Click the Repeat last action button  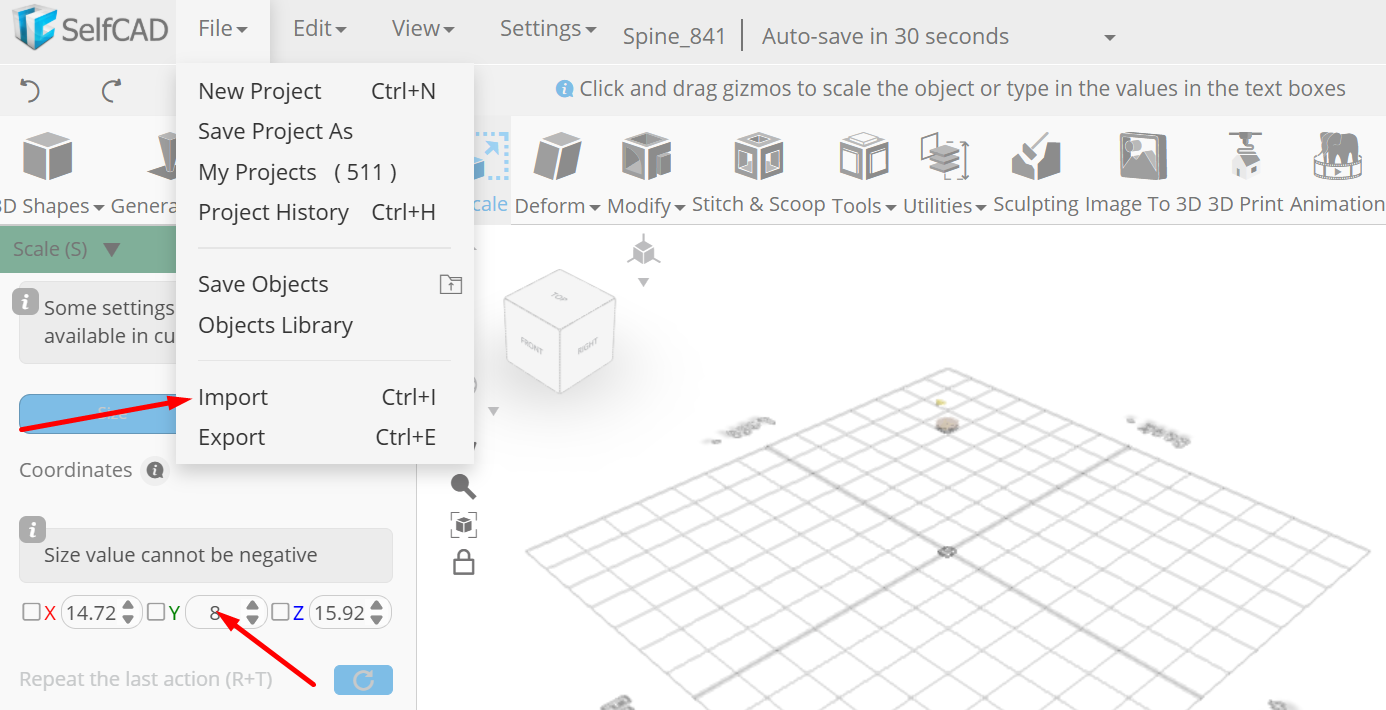pyautogui.click(x=363, y=680)
